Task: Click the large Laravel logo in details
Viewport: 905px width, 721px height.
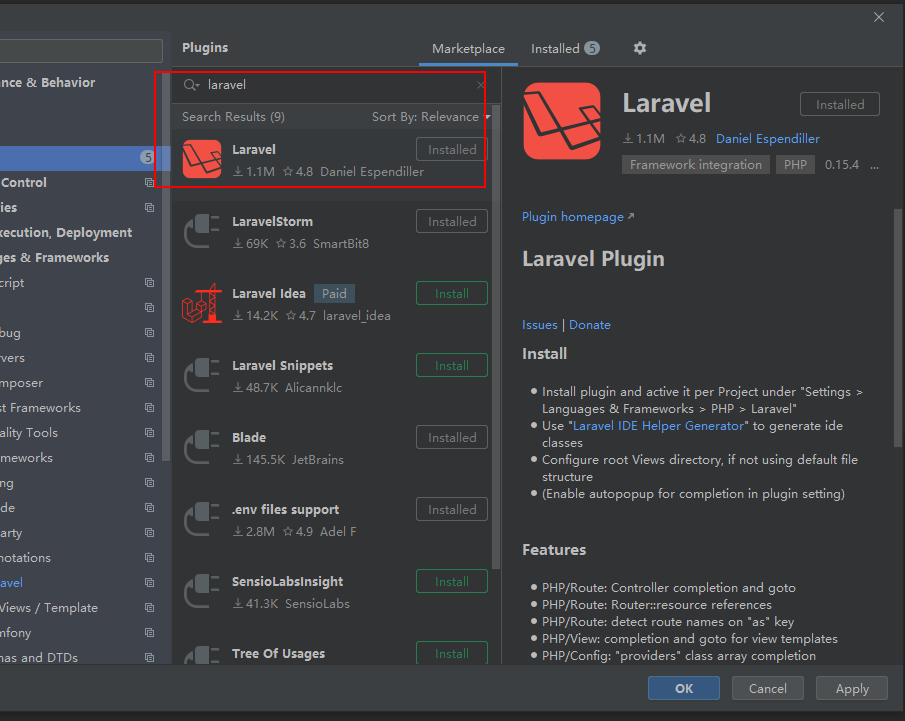Action: [x=562, y=121]
